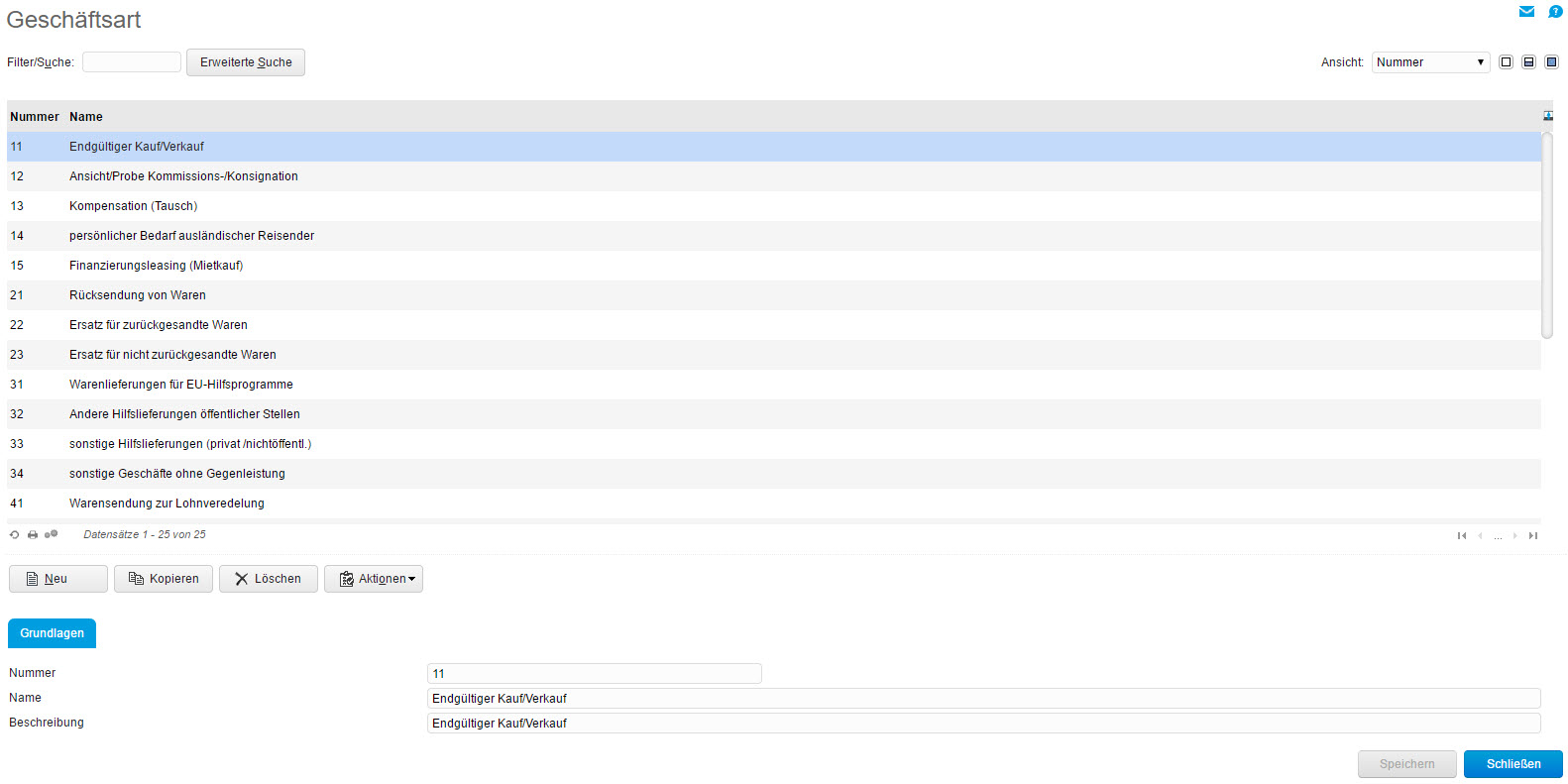
Task: Sort by the Name column header
Action: [x=86, y=117]
